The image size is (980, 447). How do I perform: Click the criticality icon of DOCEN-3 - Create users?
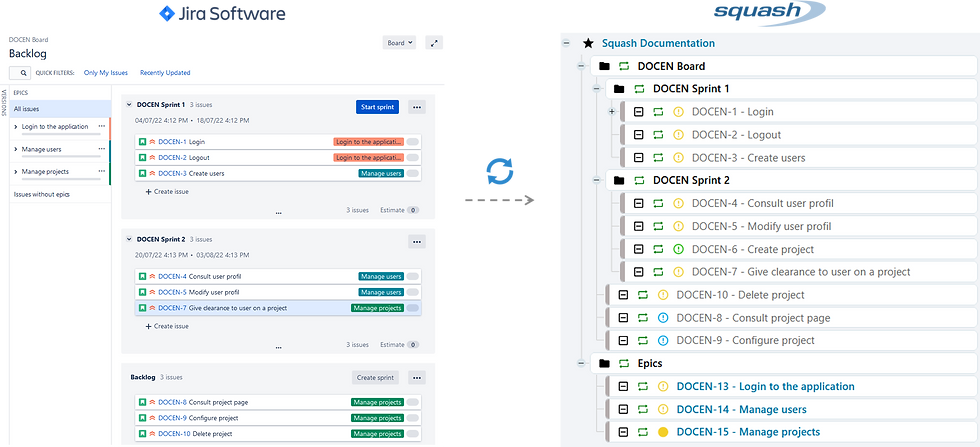[x=679, y=158]
